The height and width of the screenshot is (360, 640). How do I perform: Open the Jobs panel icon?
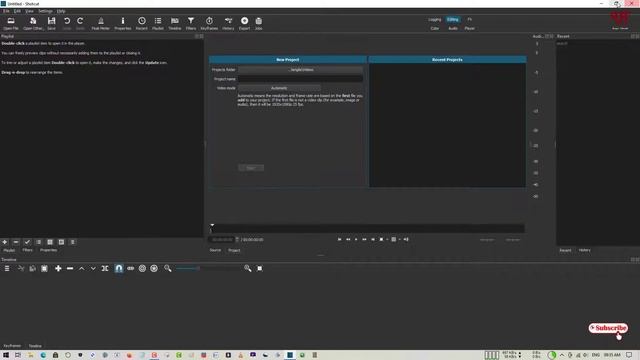[259, 23]
